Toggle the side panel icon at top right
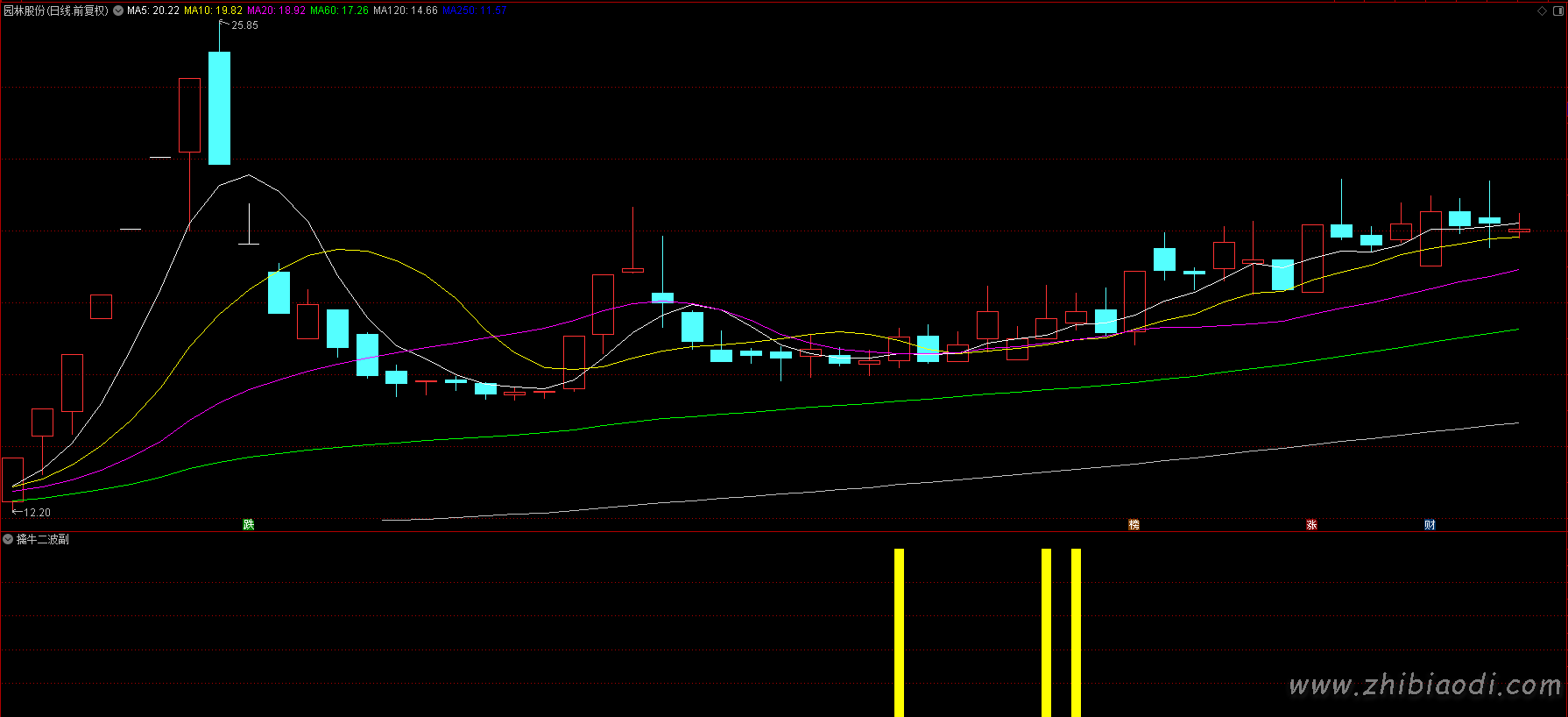This screenshot has width=1568, height=717. 1557,11
